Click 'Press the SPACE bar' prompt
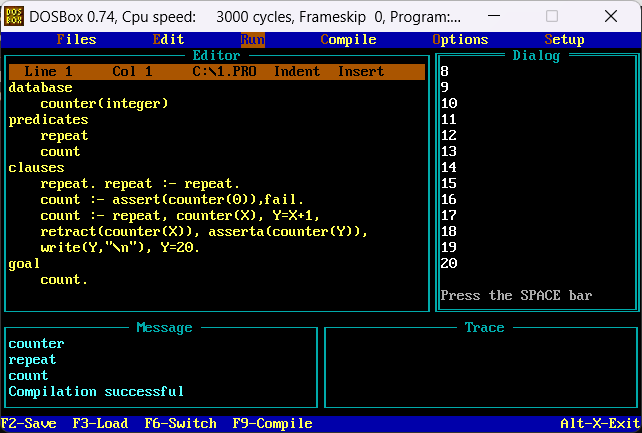Screen dimensions: 642x433 pos(516,295)
